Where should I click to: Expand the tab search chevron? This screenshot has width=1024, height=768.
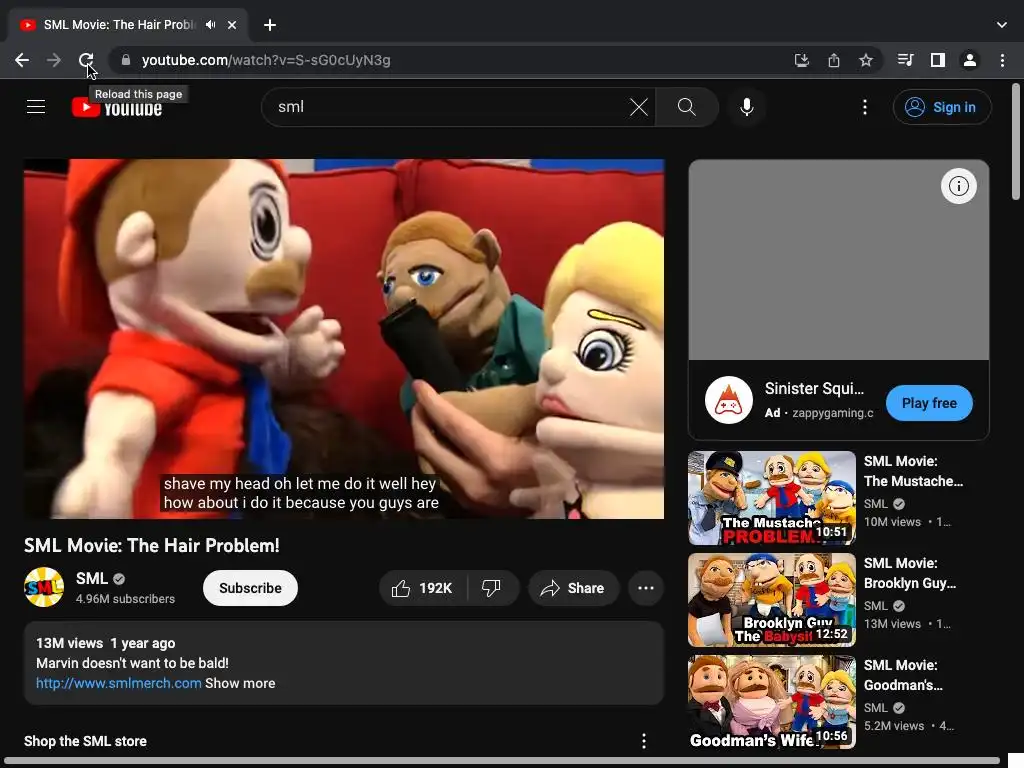1002,25
